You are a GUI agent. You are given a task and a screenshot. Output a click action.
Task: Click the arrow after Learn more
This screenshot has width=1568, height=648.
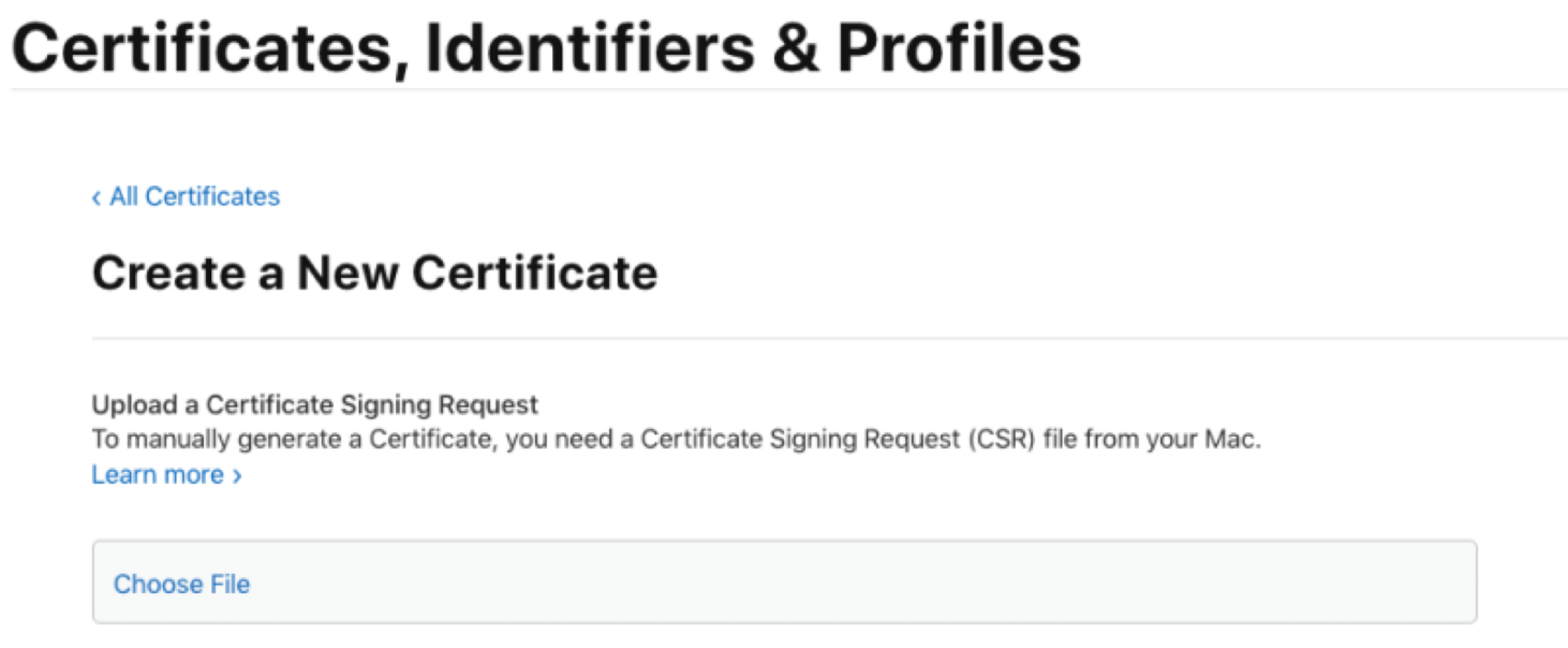click(237, 476)
